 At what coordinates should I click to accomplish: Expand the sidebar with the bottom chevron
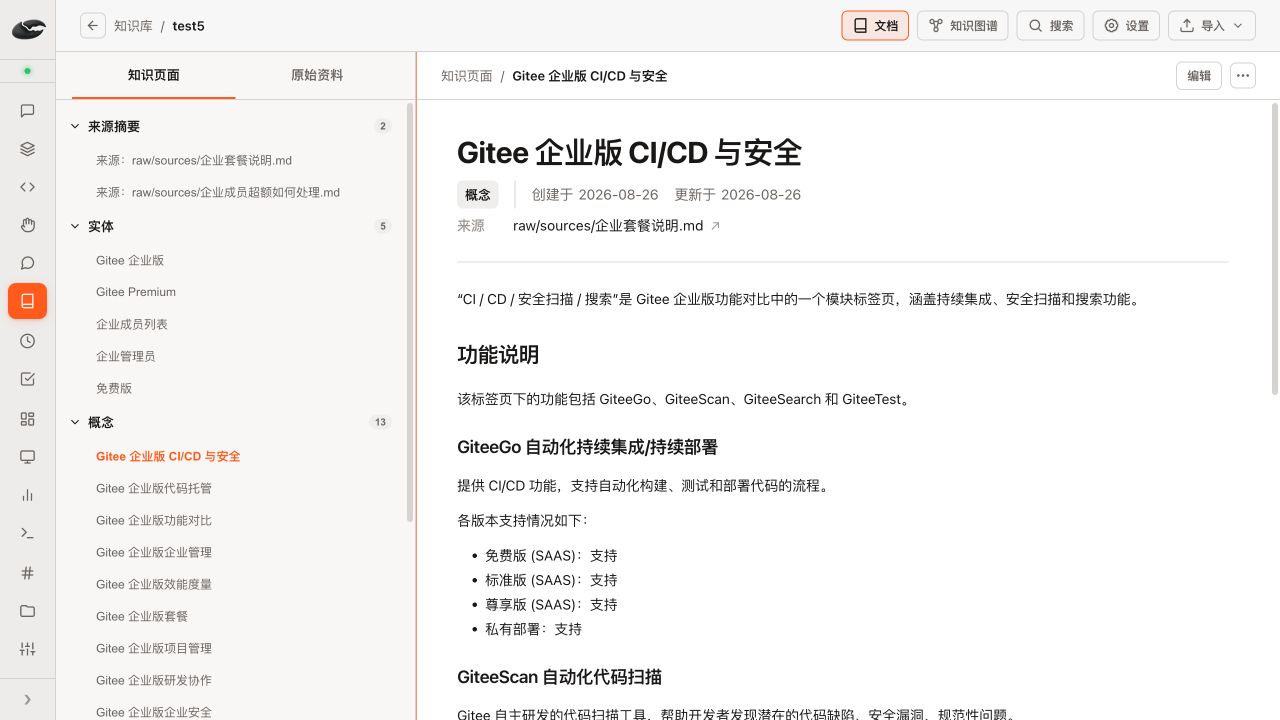(28, 700)
